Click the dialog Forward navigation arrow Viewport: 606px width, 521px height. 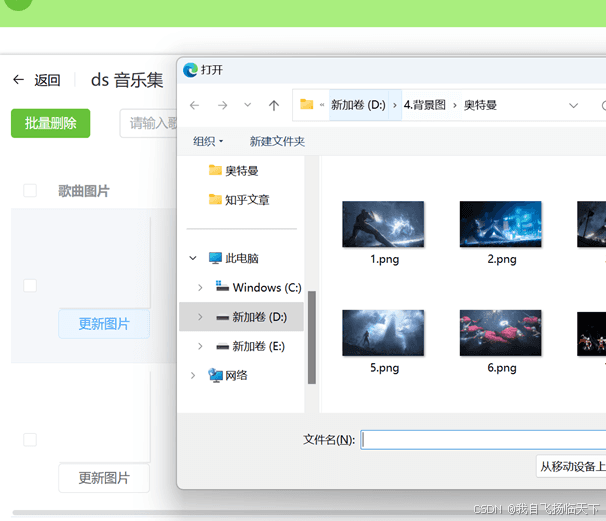222,105
